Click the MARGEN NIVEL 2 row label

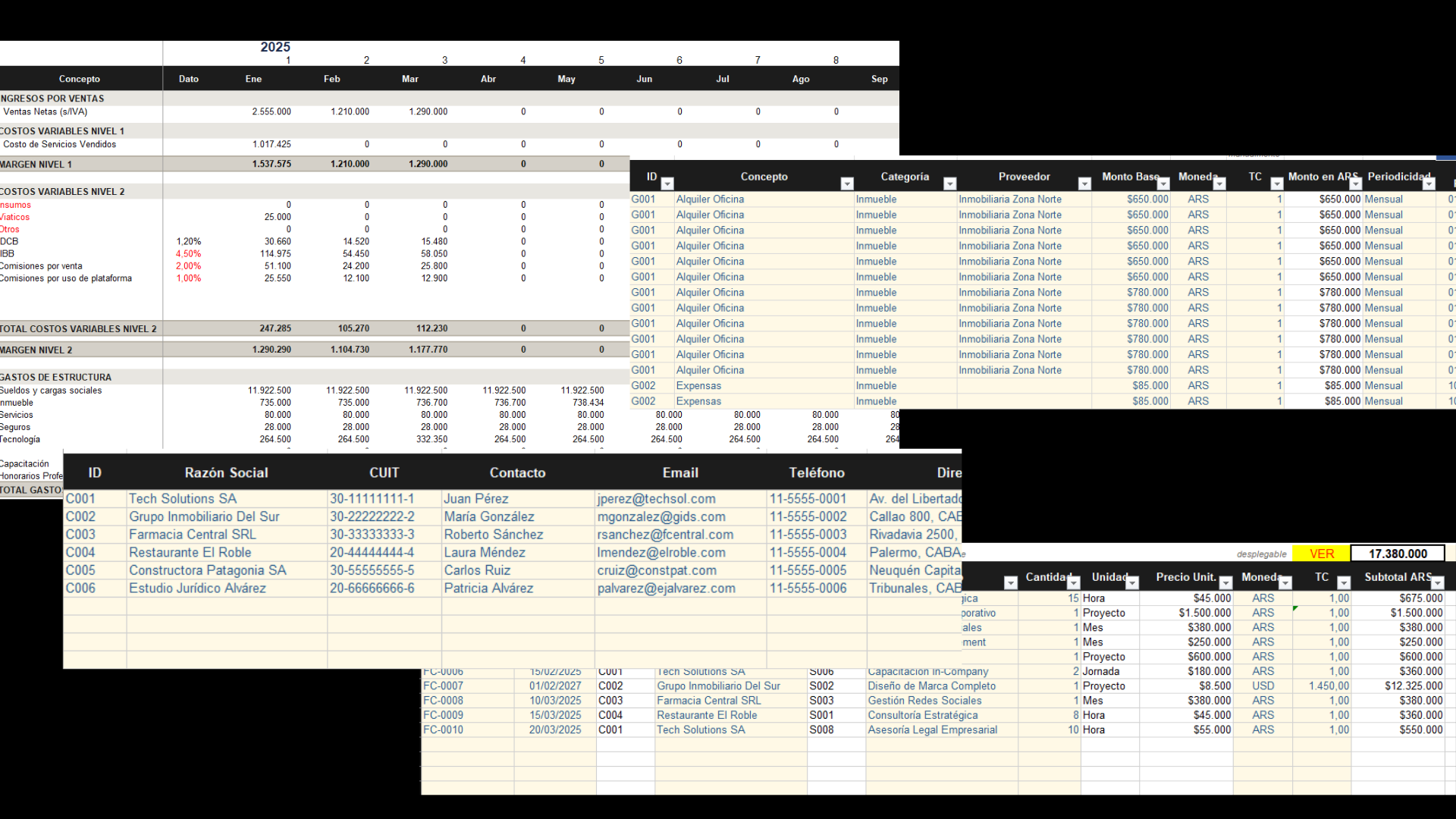pos(36,350)
